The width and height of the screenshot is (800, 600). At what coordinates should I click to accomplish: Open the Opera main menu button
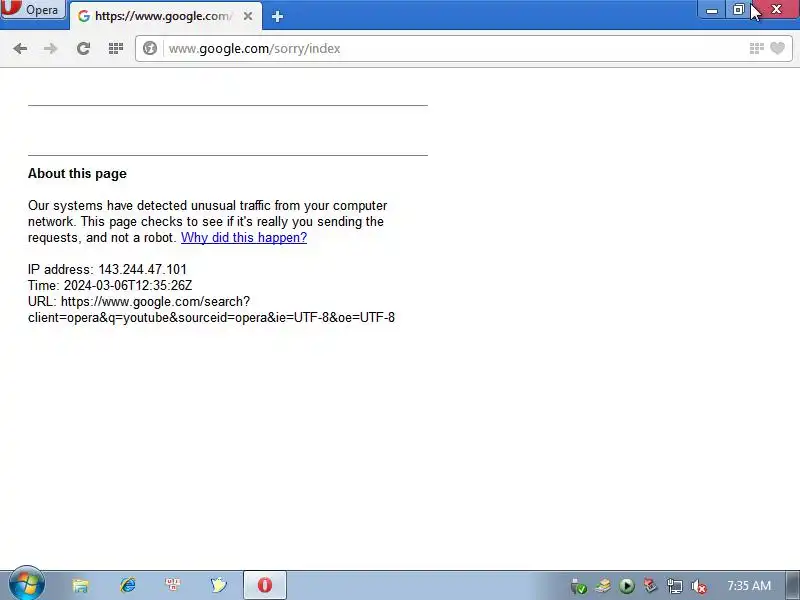click(33, 9)
